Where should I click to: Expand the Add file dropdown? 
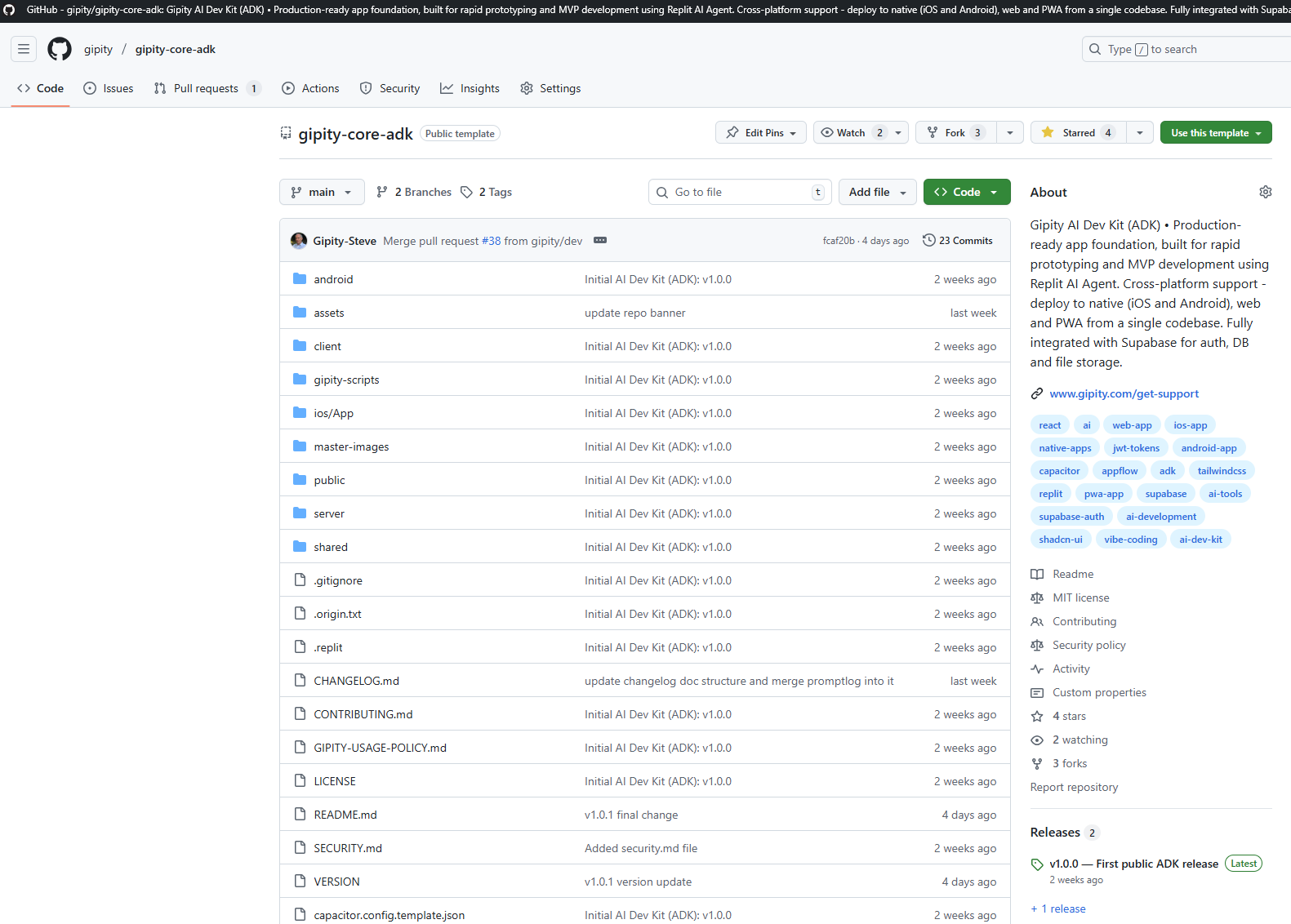[x=878, y=192]
